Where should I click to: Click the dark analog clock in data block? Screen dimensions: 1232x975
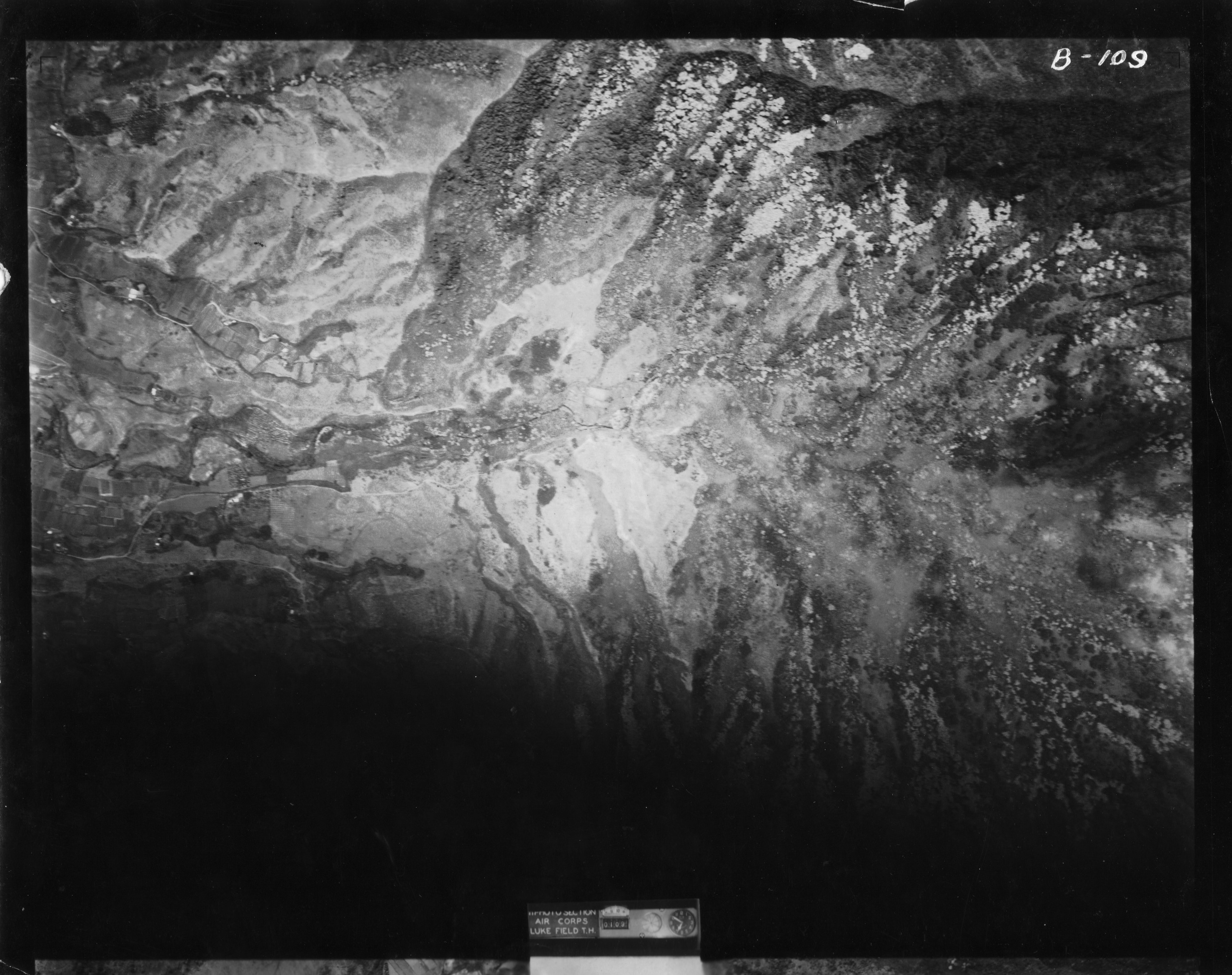682,922
